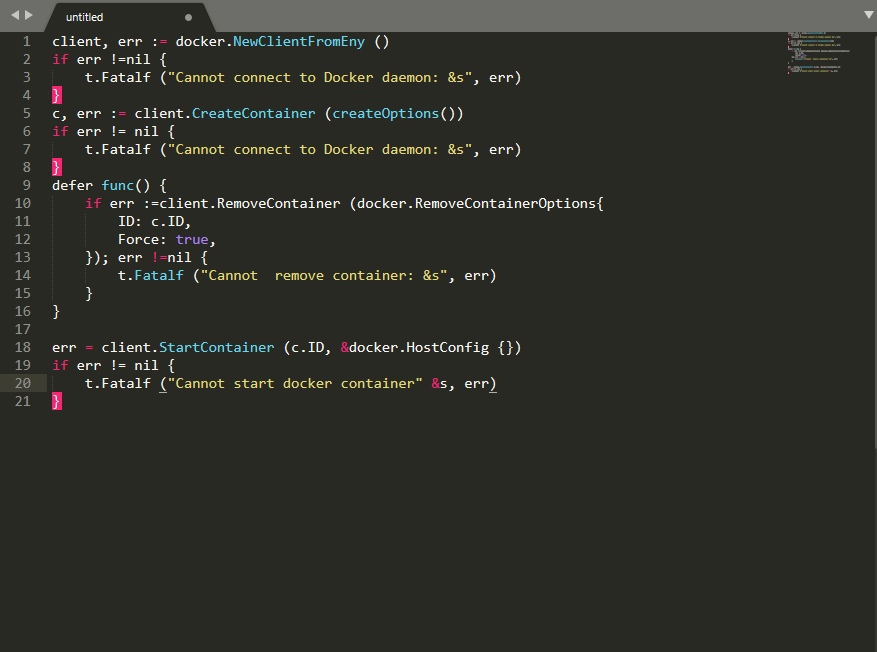Click the 'remove container' string on line 14

point(344,276)
